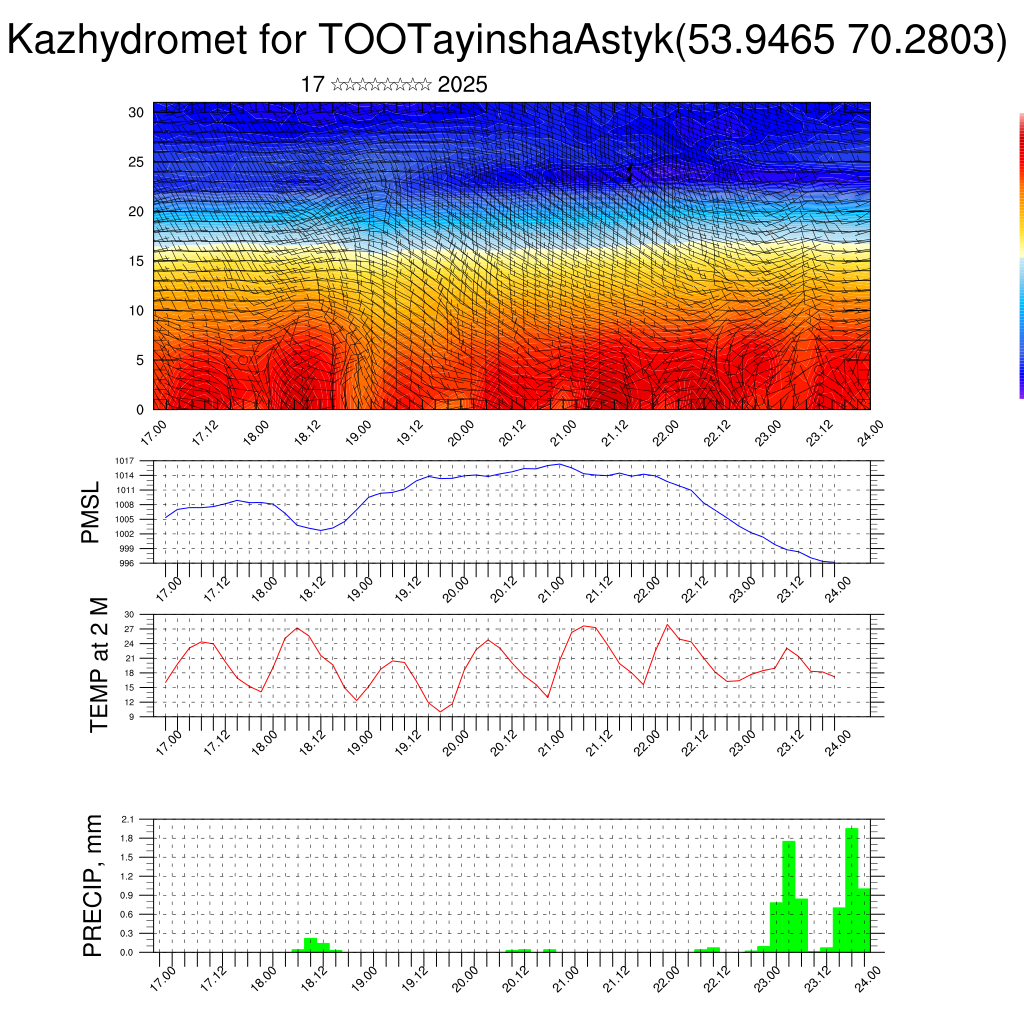Select the TEMP at 2 M axis label
Image resolution: width=1024 pixels, height=1024 pixels.
click(99, 665)
